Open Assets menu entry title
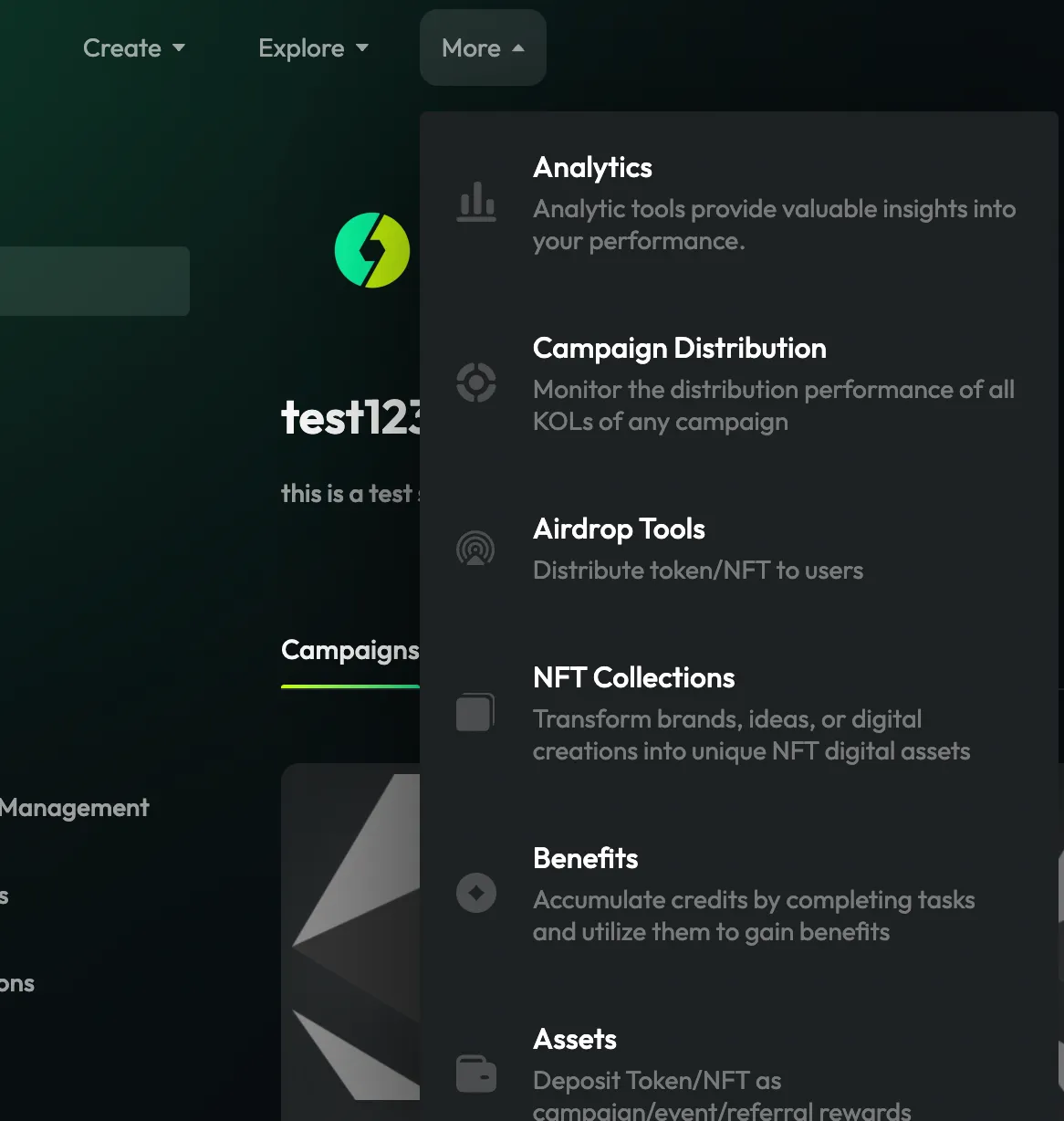The height and width of the screenshot is (1121, 1064). [x=574, y=1040]
